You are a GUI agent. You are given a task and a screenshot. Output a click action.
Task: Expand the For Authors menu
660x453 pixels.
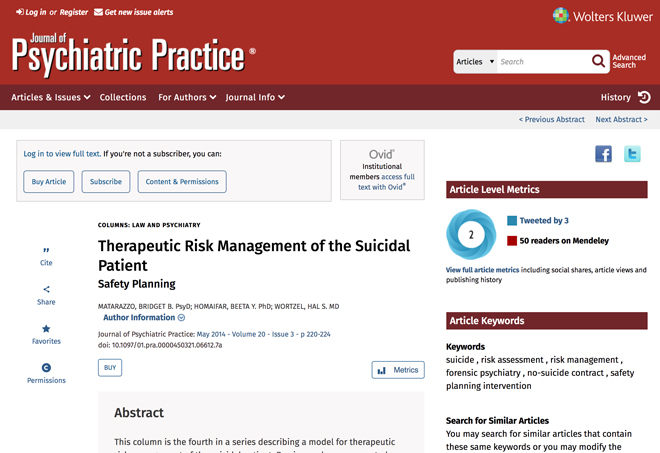187,97
